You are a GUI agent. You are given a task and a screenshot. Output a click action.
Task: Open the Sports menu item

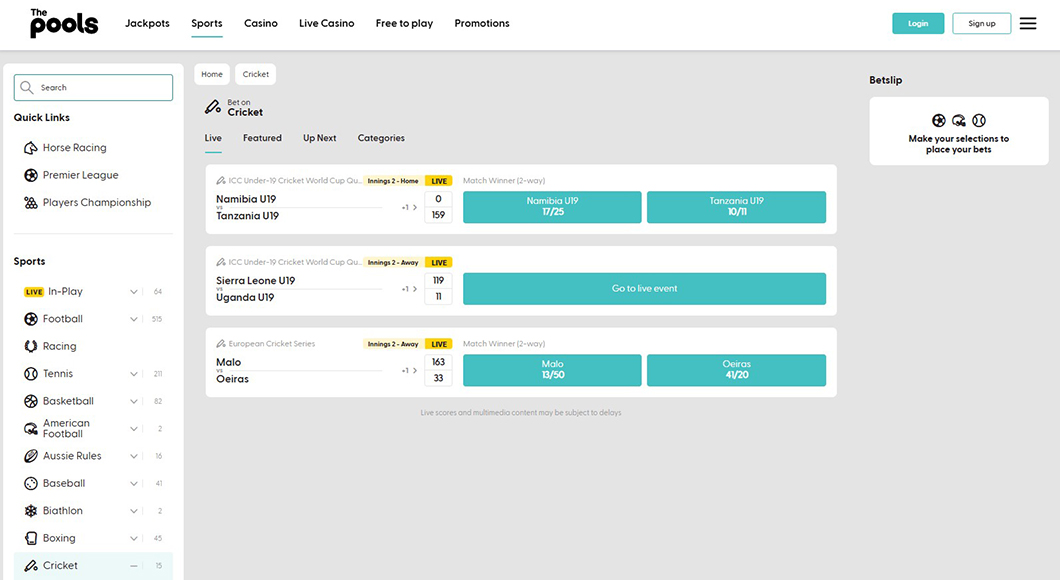[x=207, y=23]
